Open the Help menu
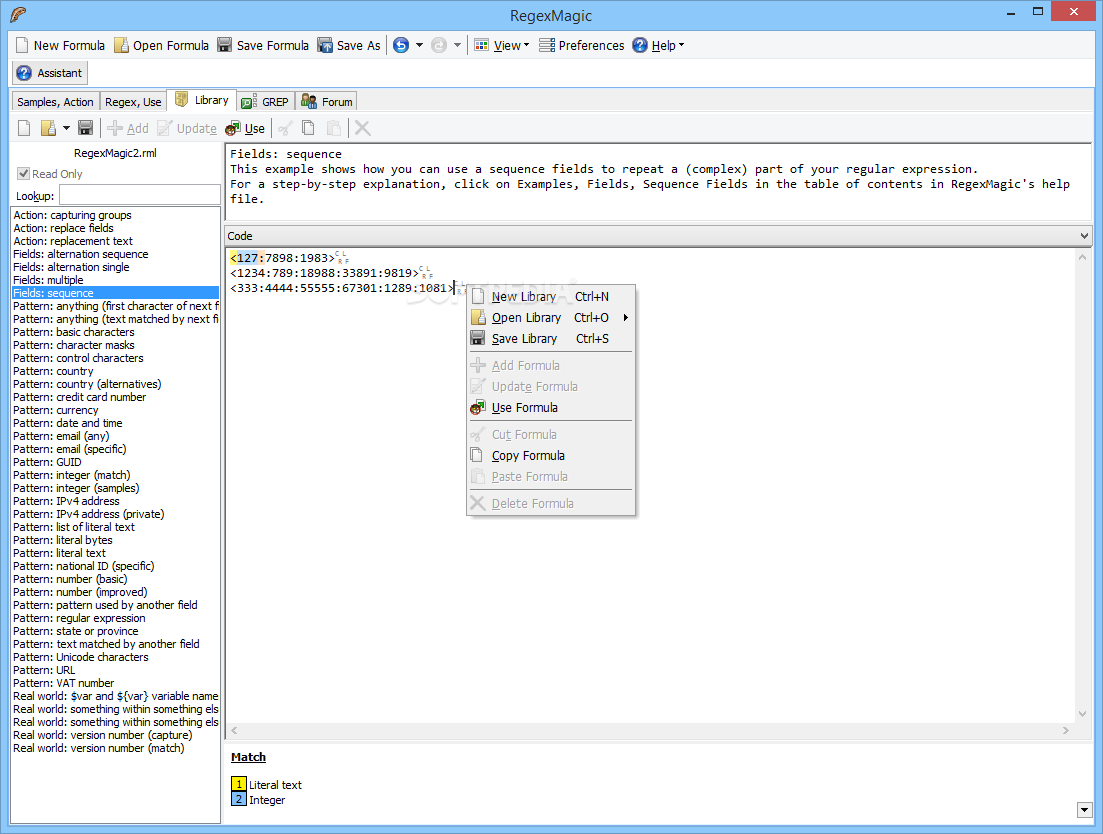The image size is (1103, 834). 658,46
